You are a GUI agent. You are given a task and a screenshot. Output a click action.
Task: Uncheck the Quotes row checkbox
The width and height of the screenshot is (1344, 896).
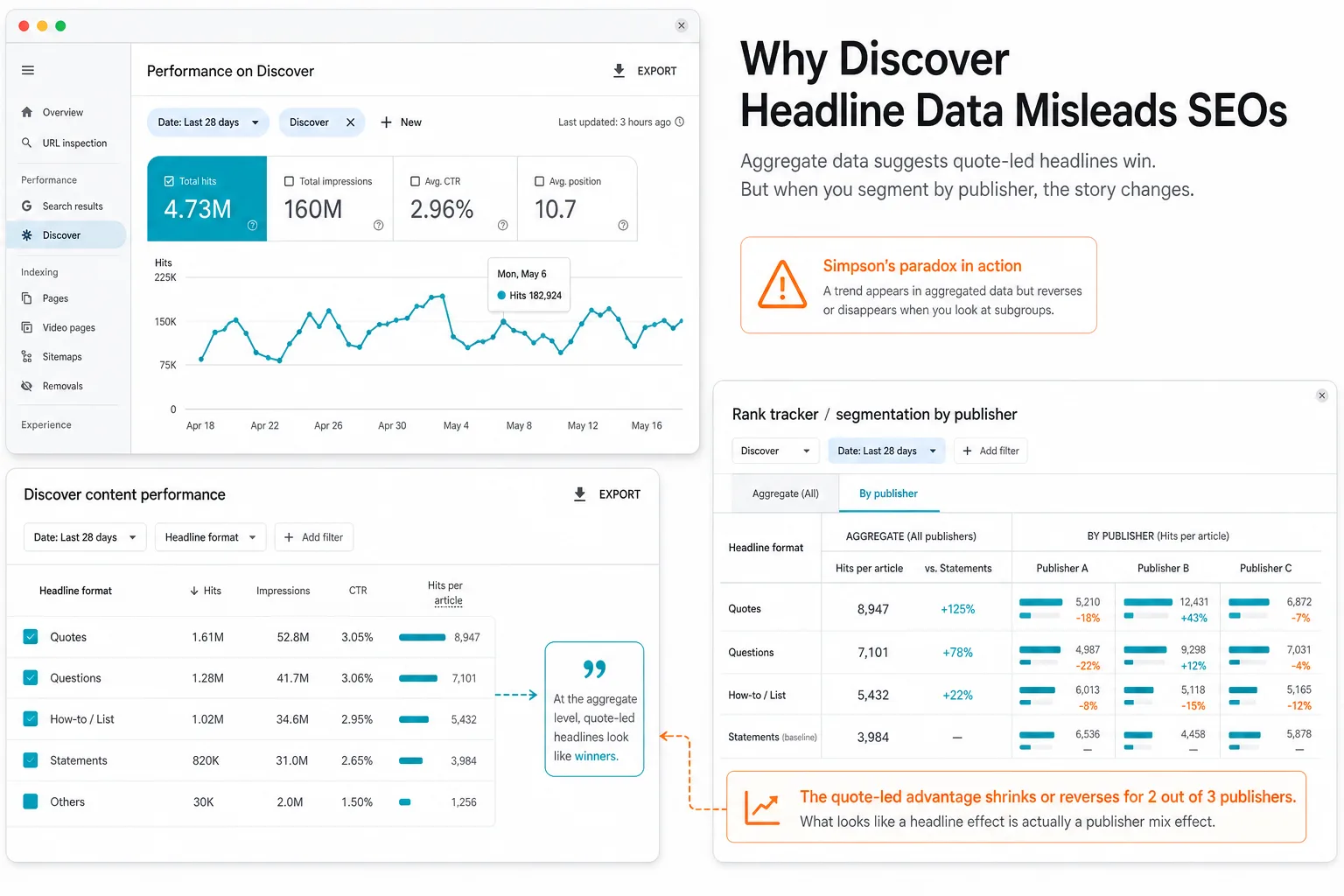31,637
